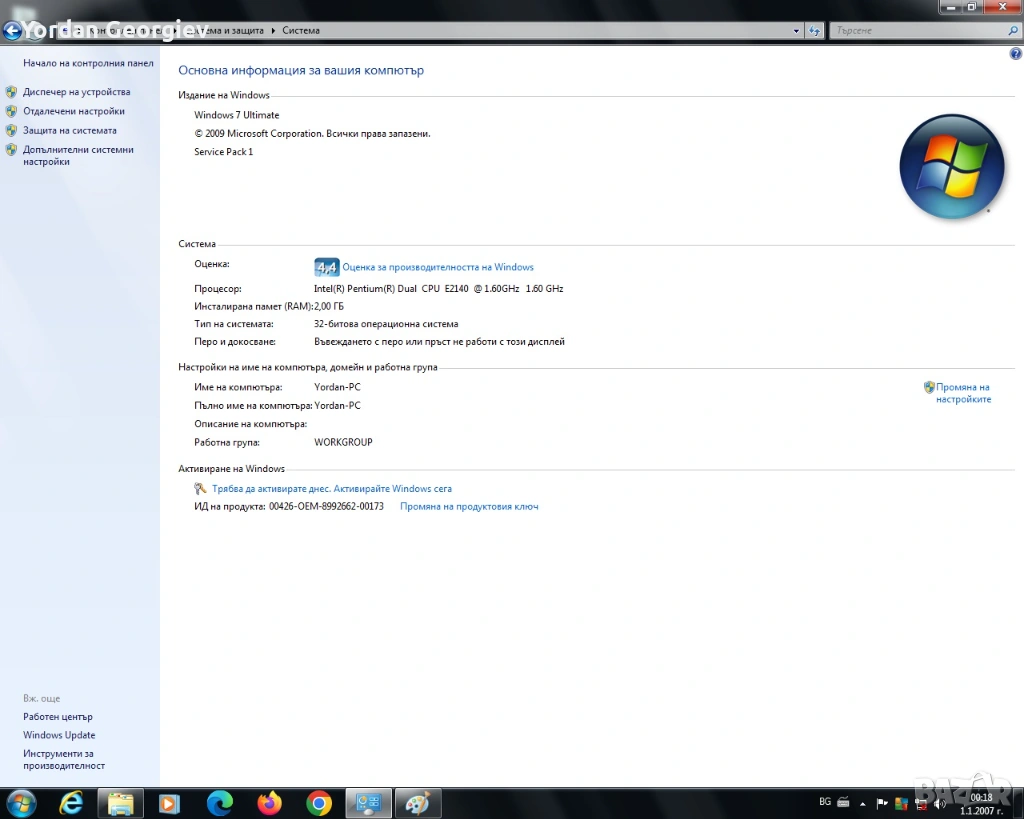Viewport: 1024px width, 819px height.
Task: Click into the Търсене search field
Action: (915, 31)
